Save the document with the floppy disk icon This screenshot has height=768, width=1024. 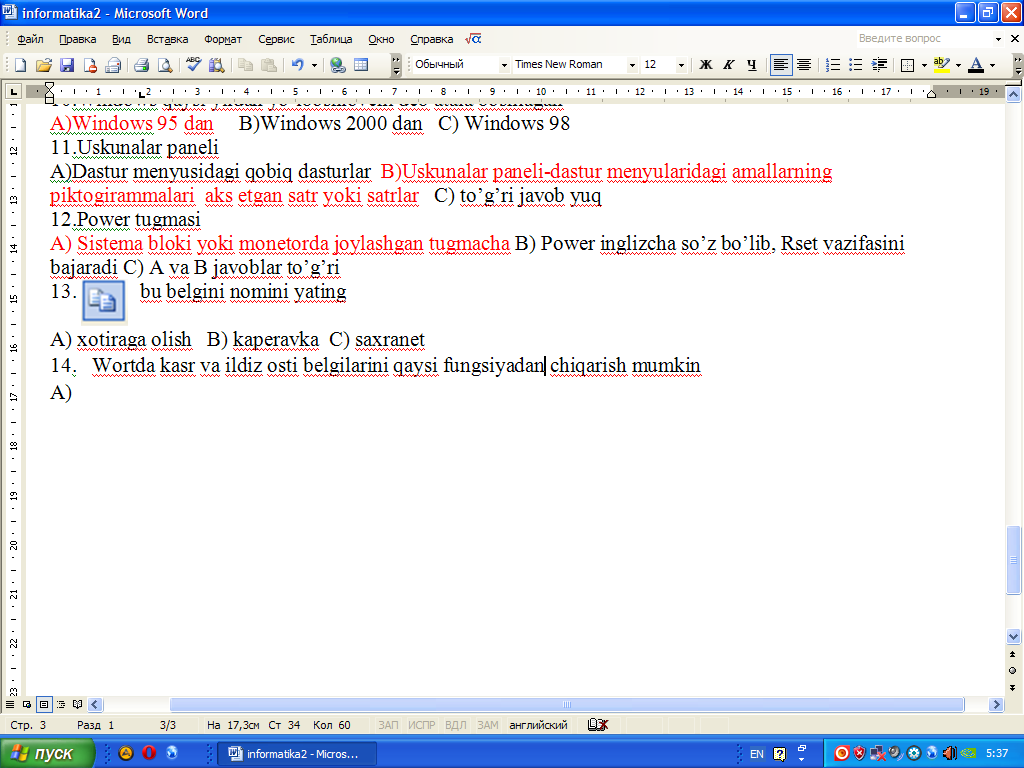pos(67,65)
